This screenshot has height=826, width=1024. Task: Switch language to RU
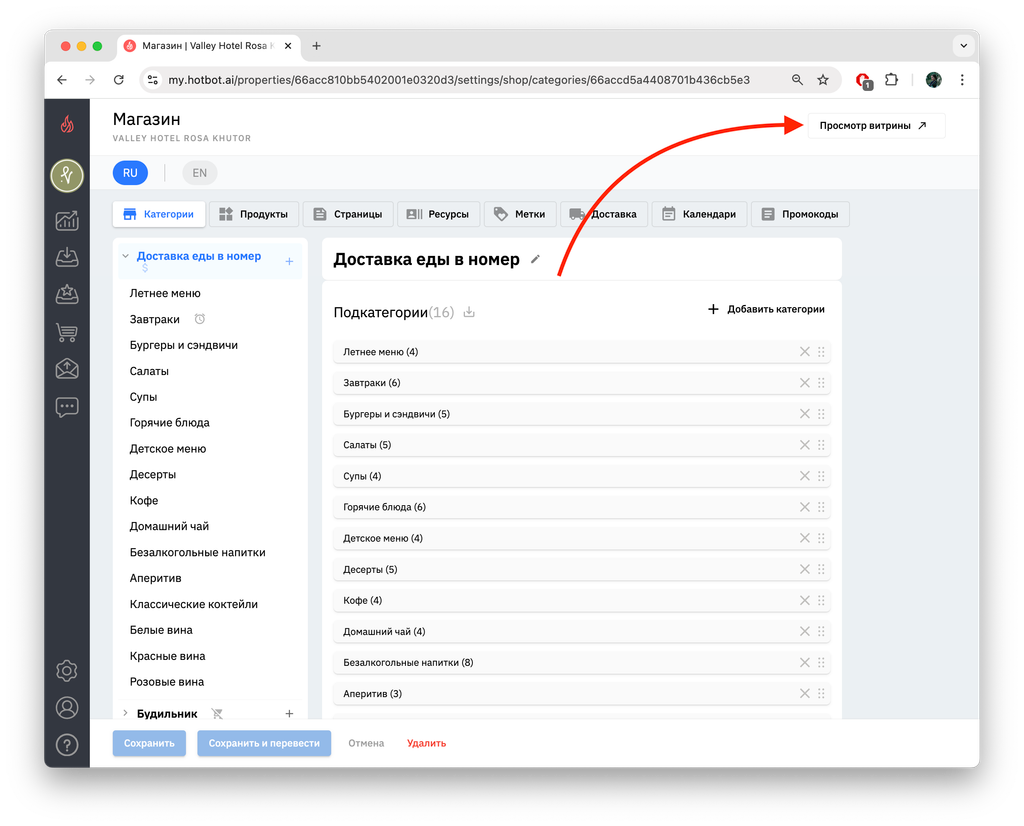pos(130,173)
